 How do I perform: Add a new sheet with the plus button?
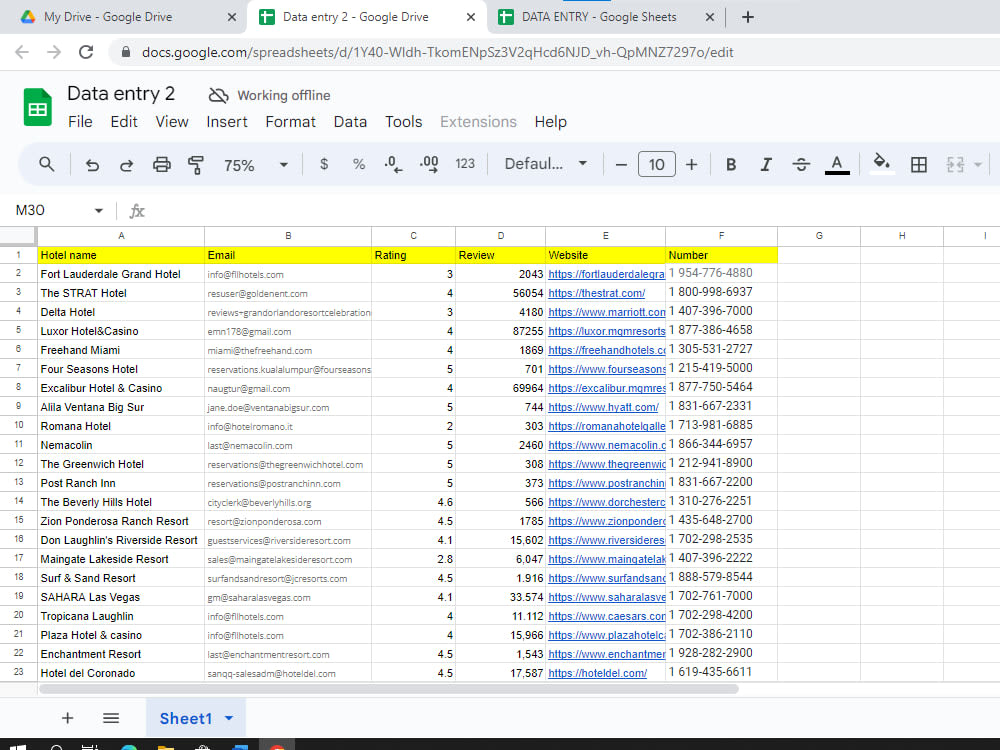(x=67, y=718)
